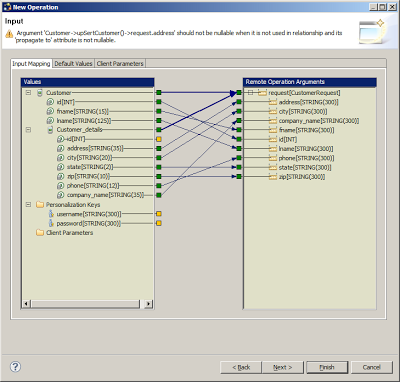The width and height of the screenshot is (400, 382).
Task: Open the Client Parameters tab
Action: pyautogui.click(x=120, y=63)
